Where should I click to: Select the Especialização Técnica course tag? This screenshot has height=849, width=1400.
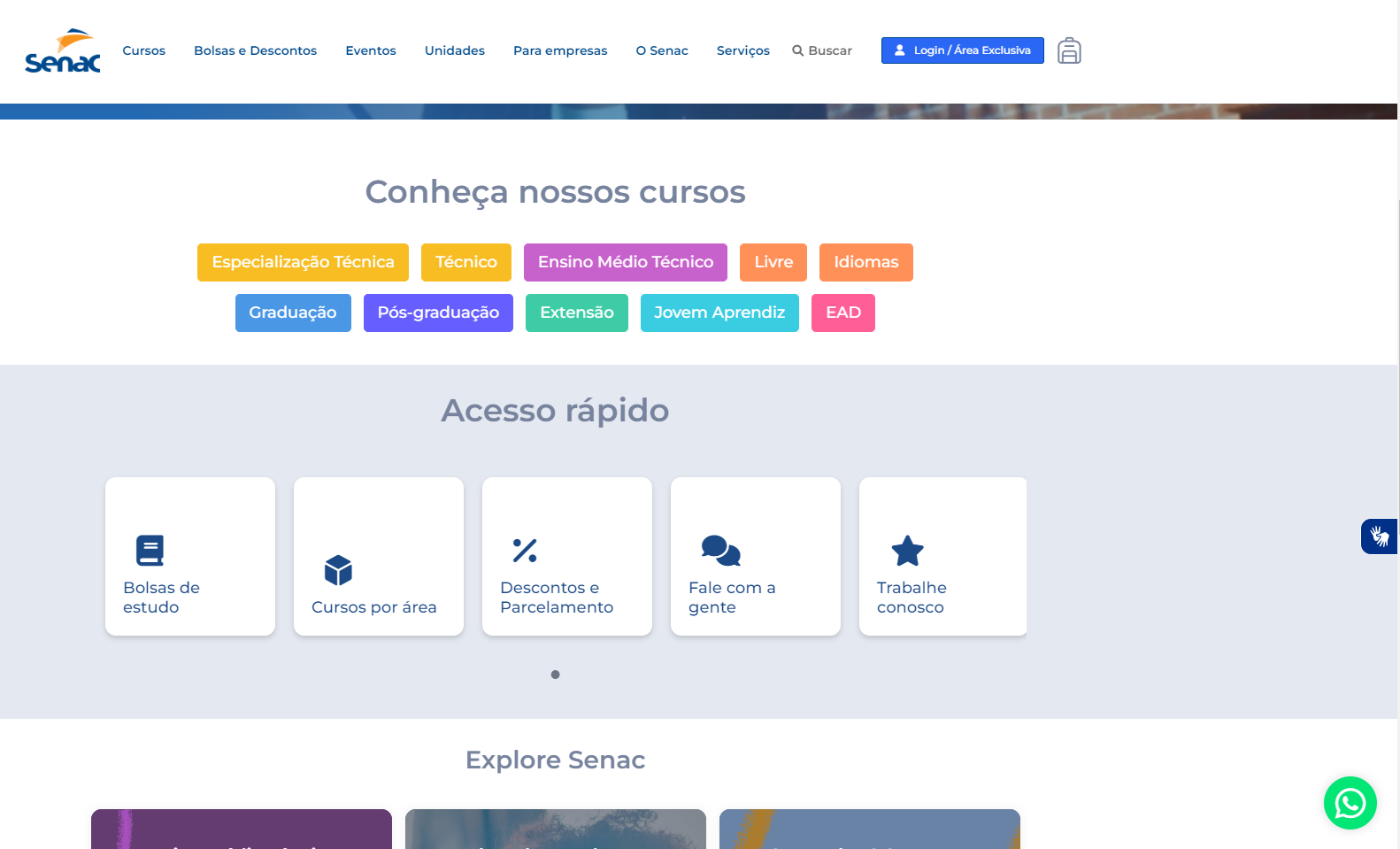[x=303, y=262]
